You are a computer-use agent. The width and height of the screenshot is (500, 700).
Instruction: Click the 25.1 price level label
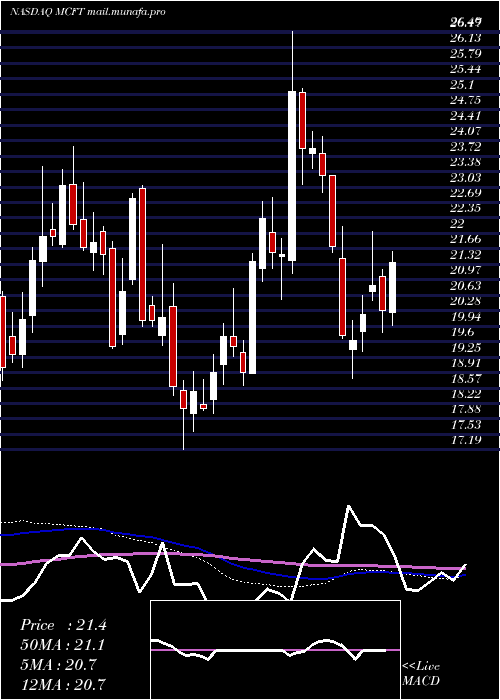tap(462, 85)
